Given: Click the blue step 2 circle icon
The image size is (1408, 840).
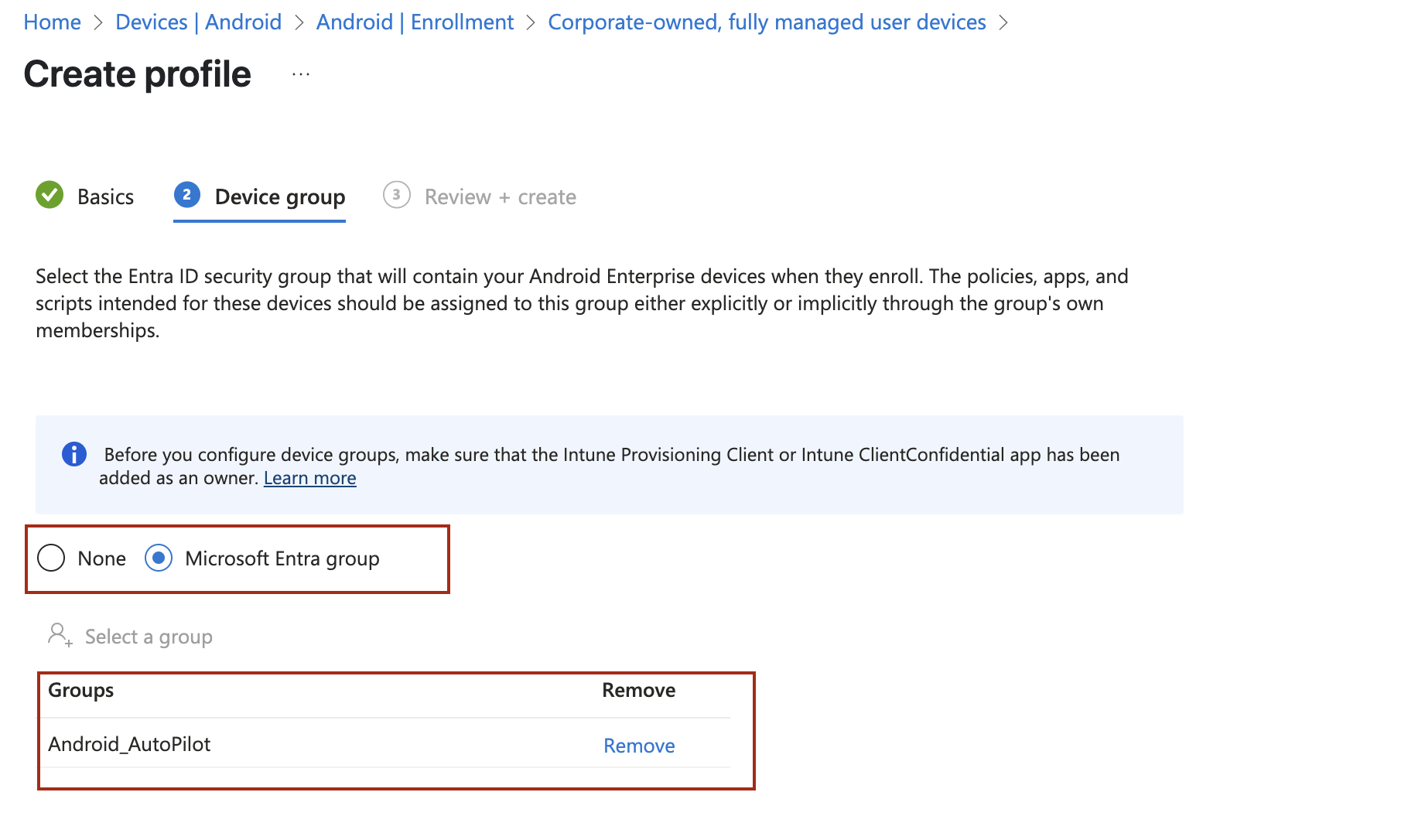Looking at the screenshot, I should coord(186,195).
